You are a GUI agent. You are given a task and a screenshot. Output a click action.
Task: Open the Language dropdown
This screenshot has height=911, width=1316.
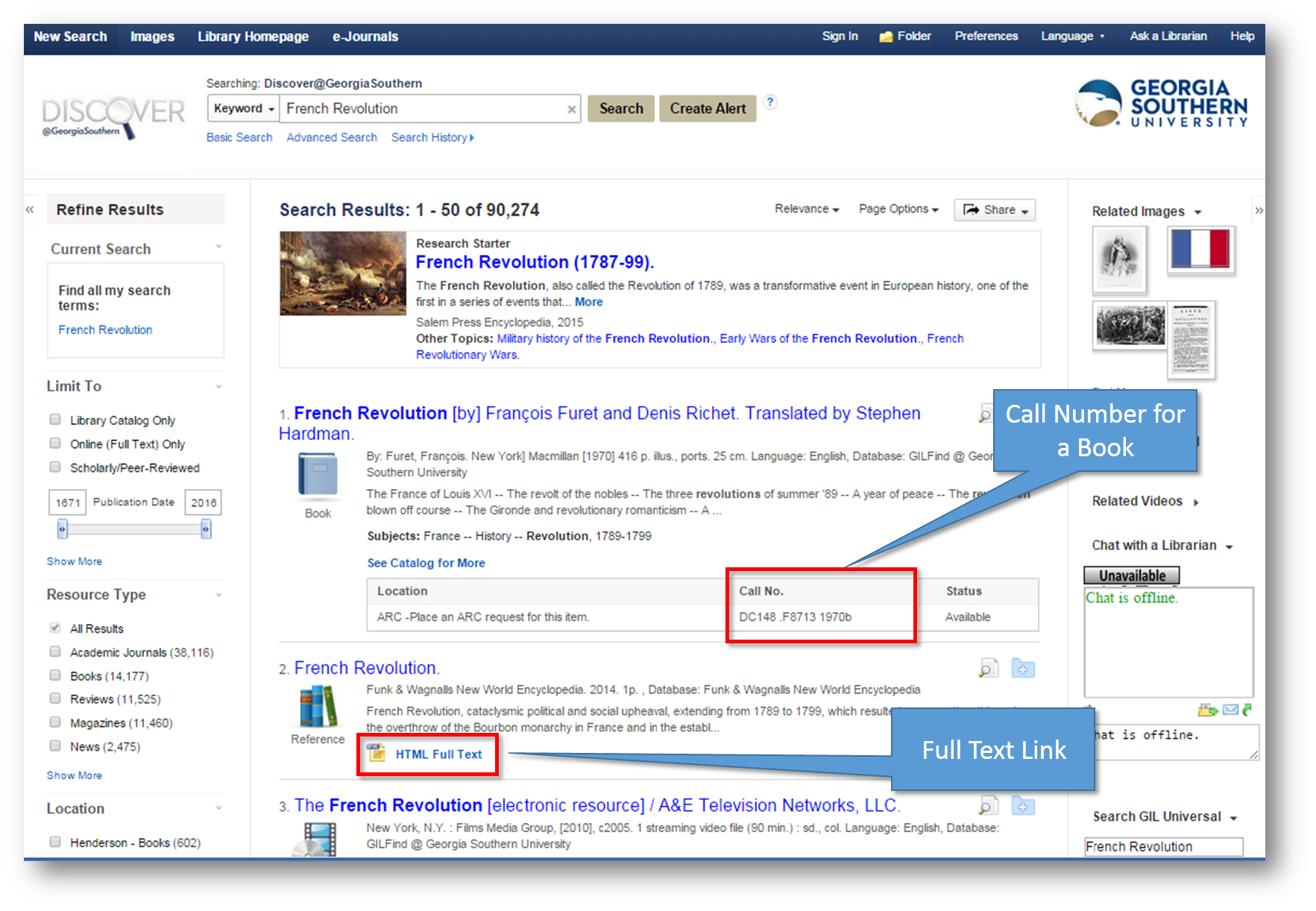point(1072,37)
